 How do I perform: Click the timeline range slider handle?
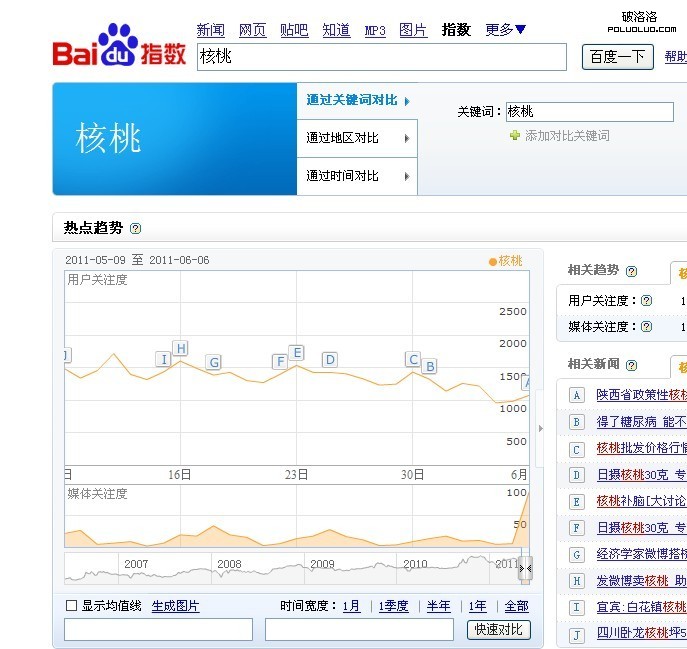click(525, 568)
